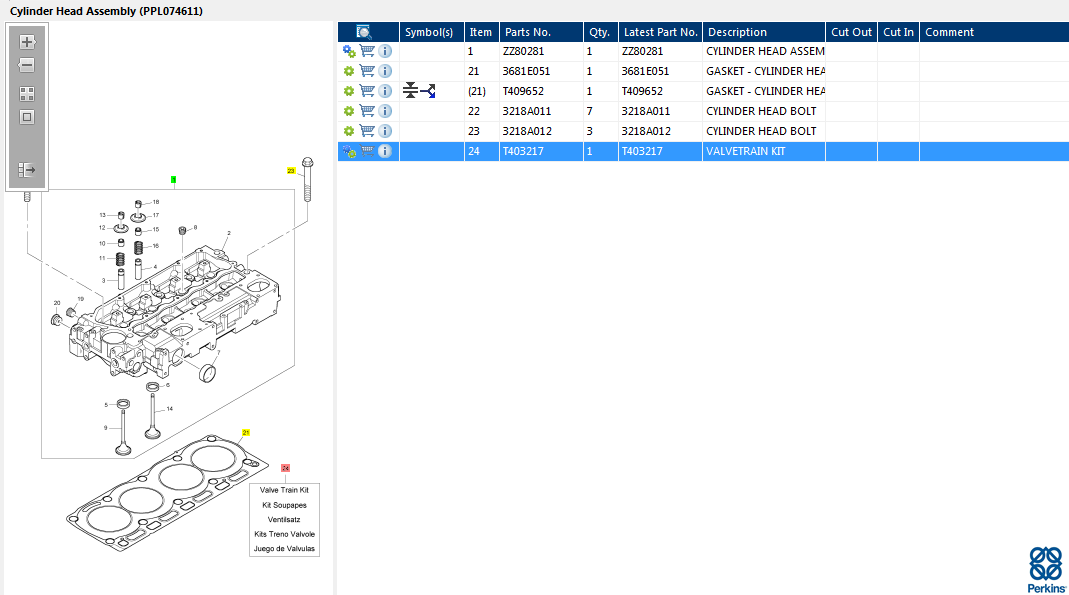Zoom out of the diagram with the minus button
The image size is (1069, 595).
click(27, 65)
